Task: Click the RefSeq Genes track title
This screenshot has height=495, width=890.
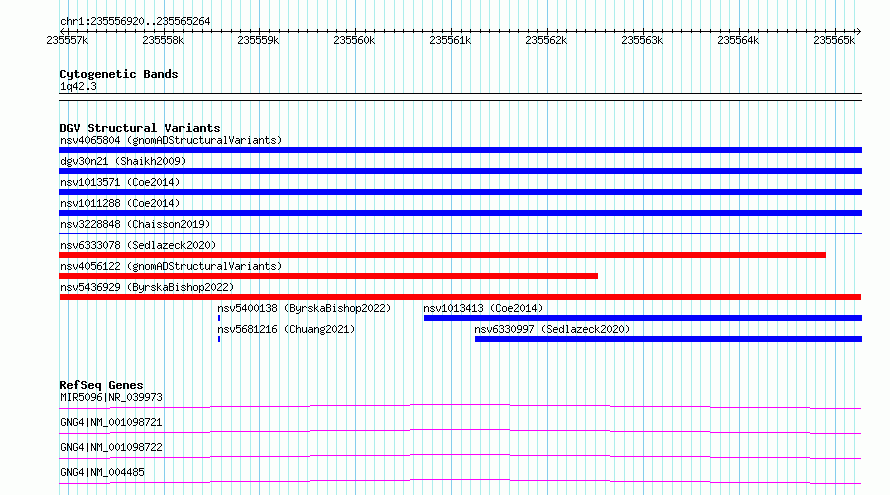Action: (x=101, y=385)
